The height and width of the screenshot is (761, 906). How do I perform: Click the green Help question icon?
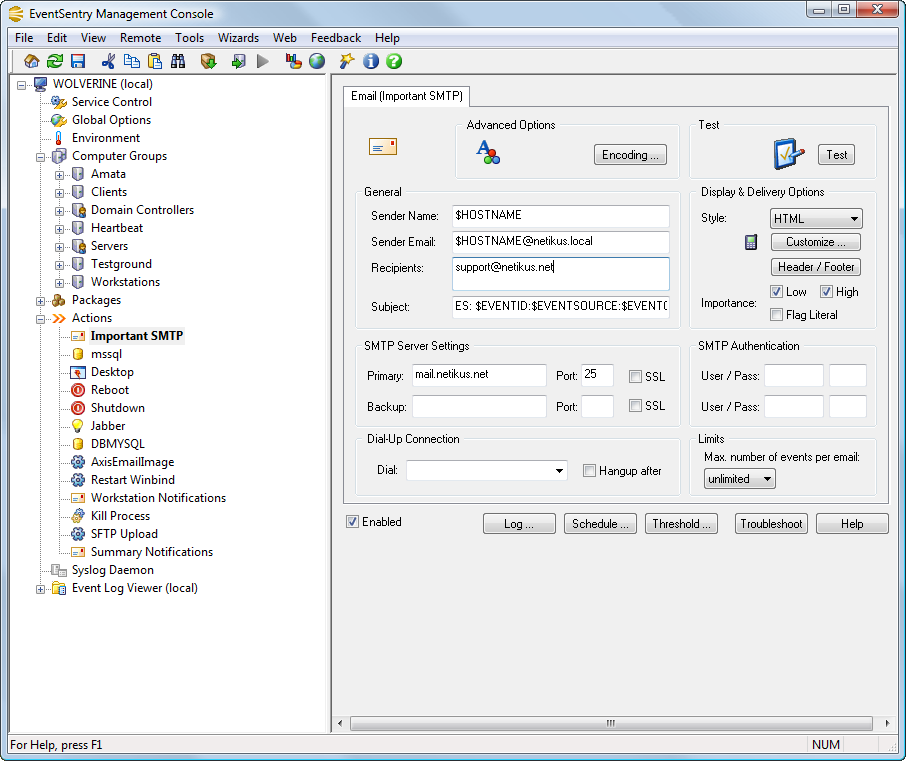click(x=394, y=61)
